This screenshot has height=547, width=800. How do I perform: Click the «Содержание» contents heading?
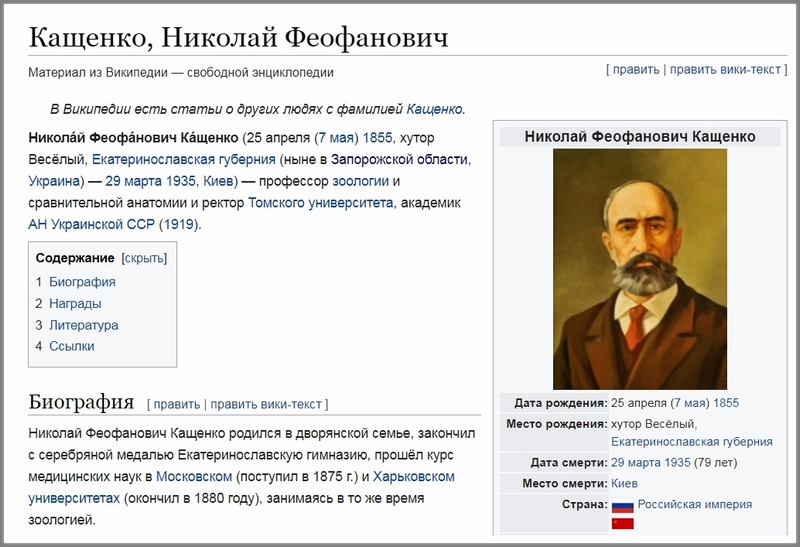[x=75, y=258]
